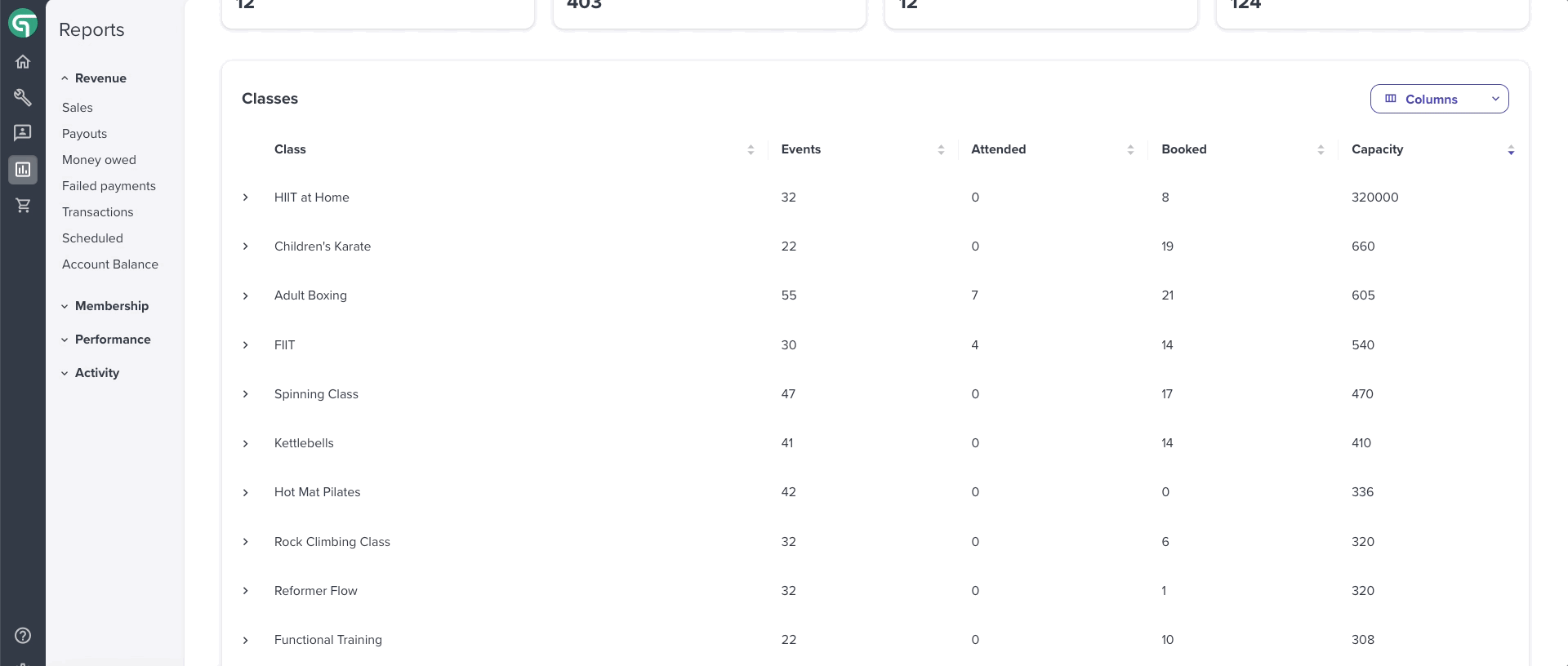The height and width of the screenshot is (666, 1568).
Task: Expand the Kettlebells row
Action: click(245, 443)
